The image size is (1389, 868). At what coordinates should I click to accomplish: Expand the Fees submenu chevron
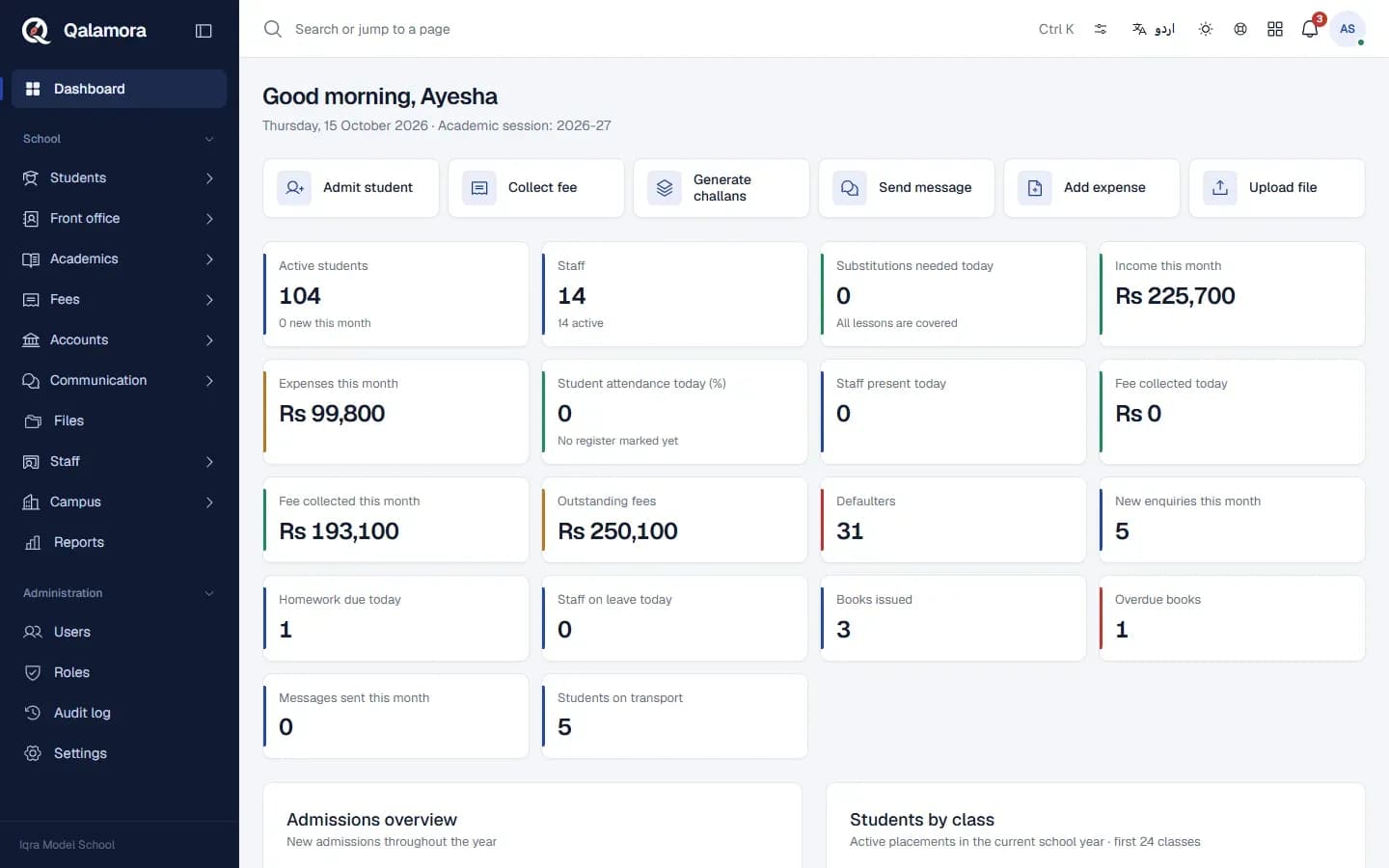tap(209, 299)
